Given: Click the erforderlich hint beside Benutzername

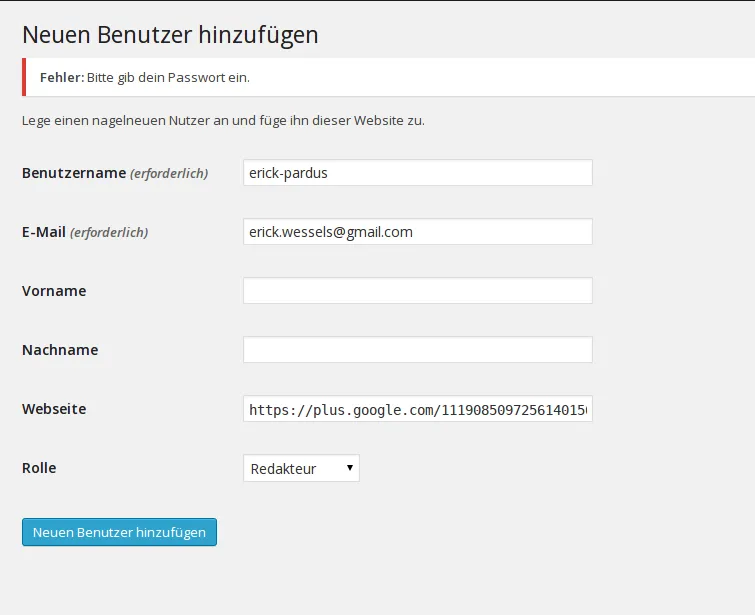Looking at the screenshot, I should coord(169,173).
